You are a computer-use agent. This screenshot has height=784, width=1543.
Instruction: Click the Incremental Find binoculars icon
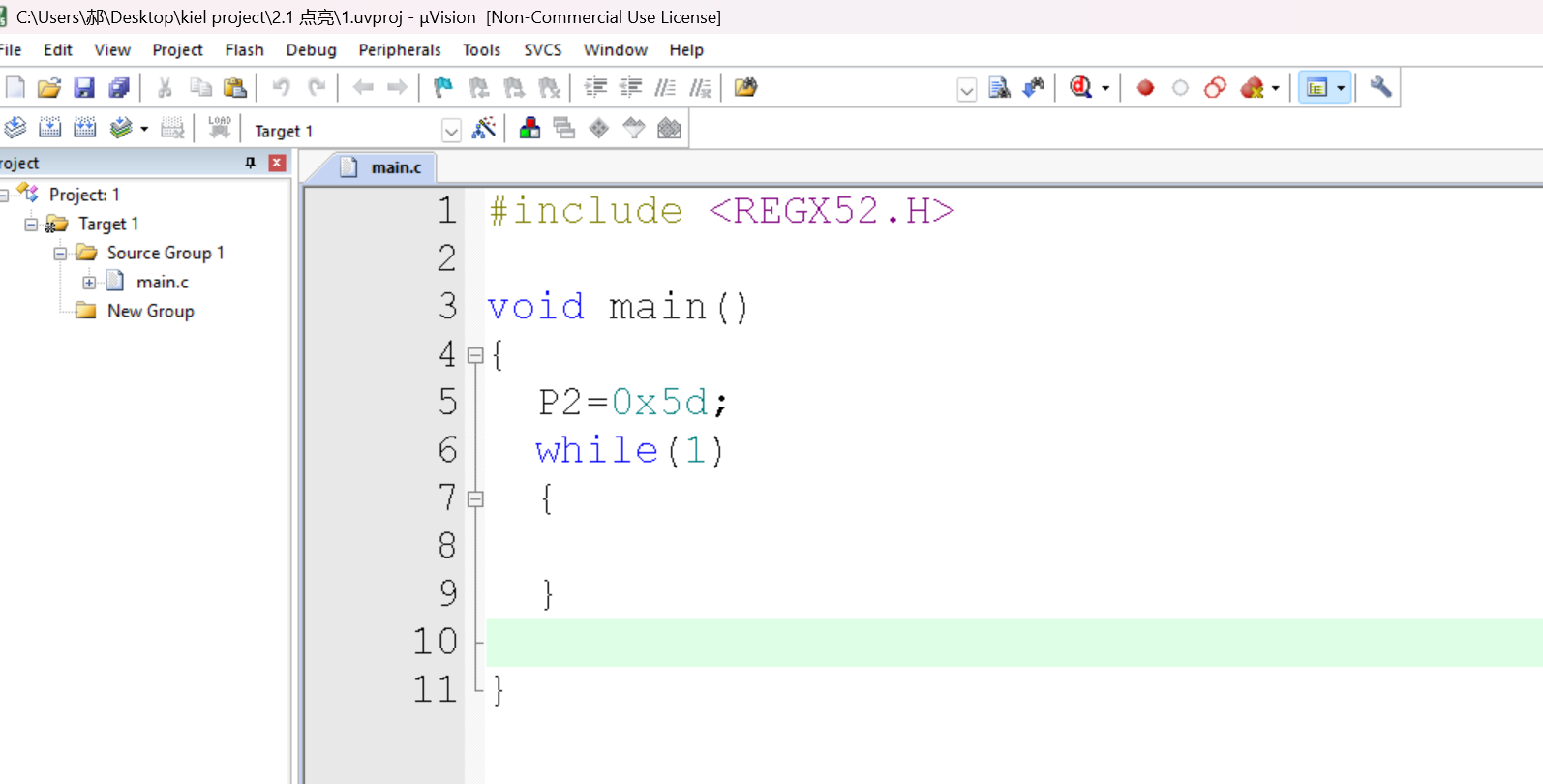pyautogui.click(x=1034, y=88)
